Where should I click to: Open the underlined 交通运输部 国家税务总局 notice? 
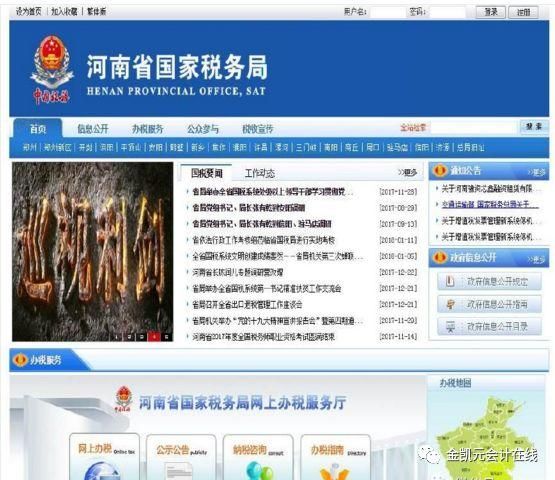[x=490, y=205]
